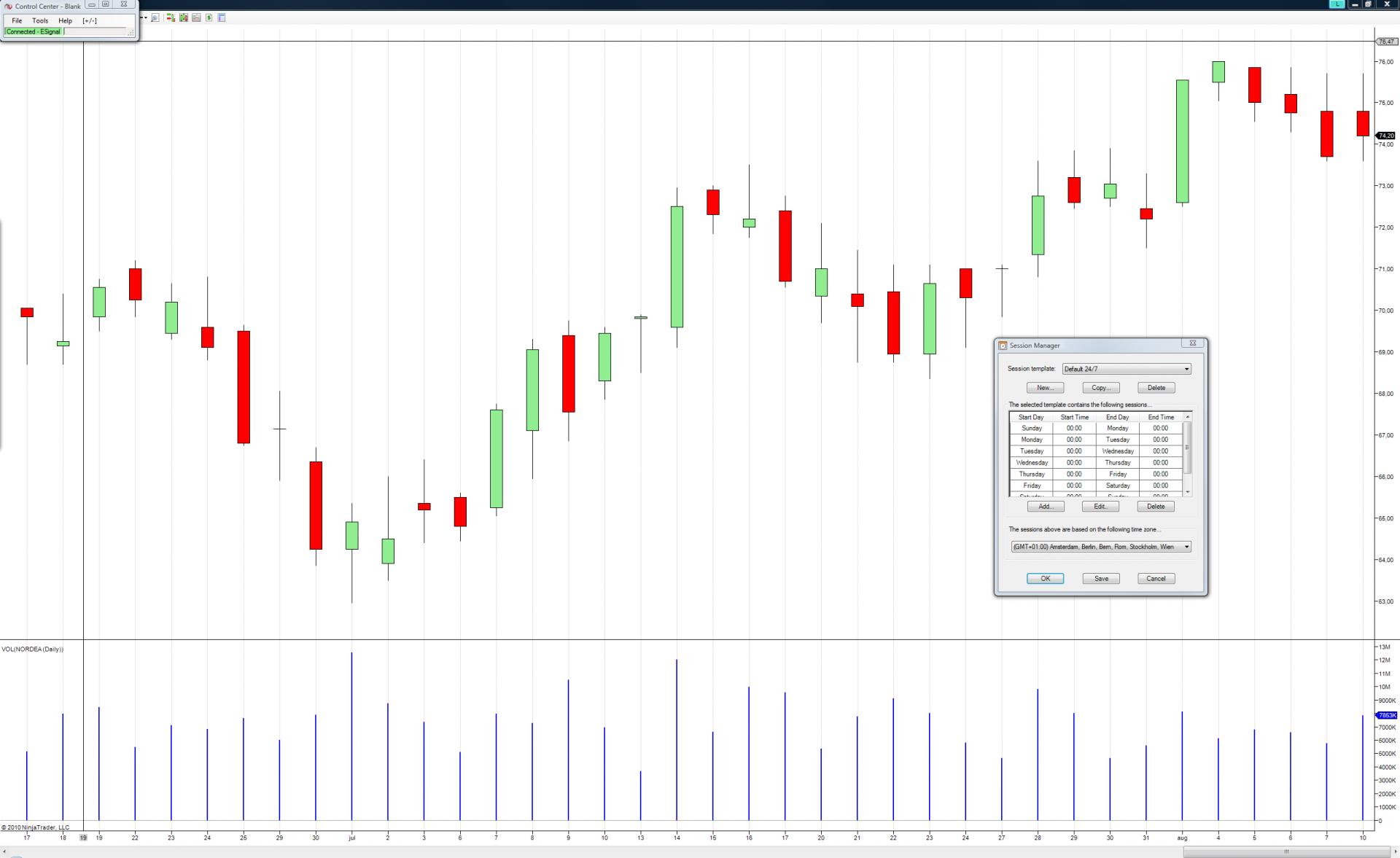Click the Add... session button
Viewport: 1400px width, 858px height.
(1045, 507)
